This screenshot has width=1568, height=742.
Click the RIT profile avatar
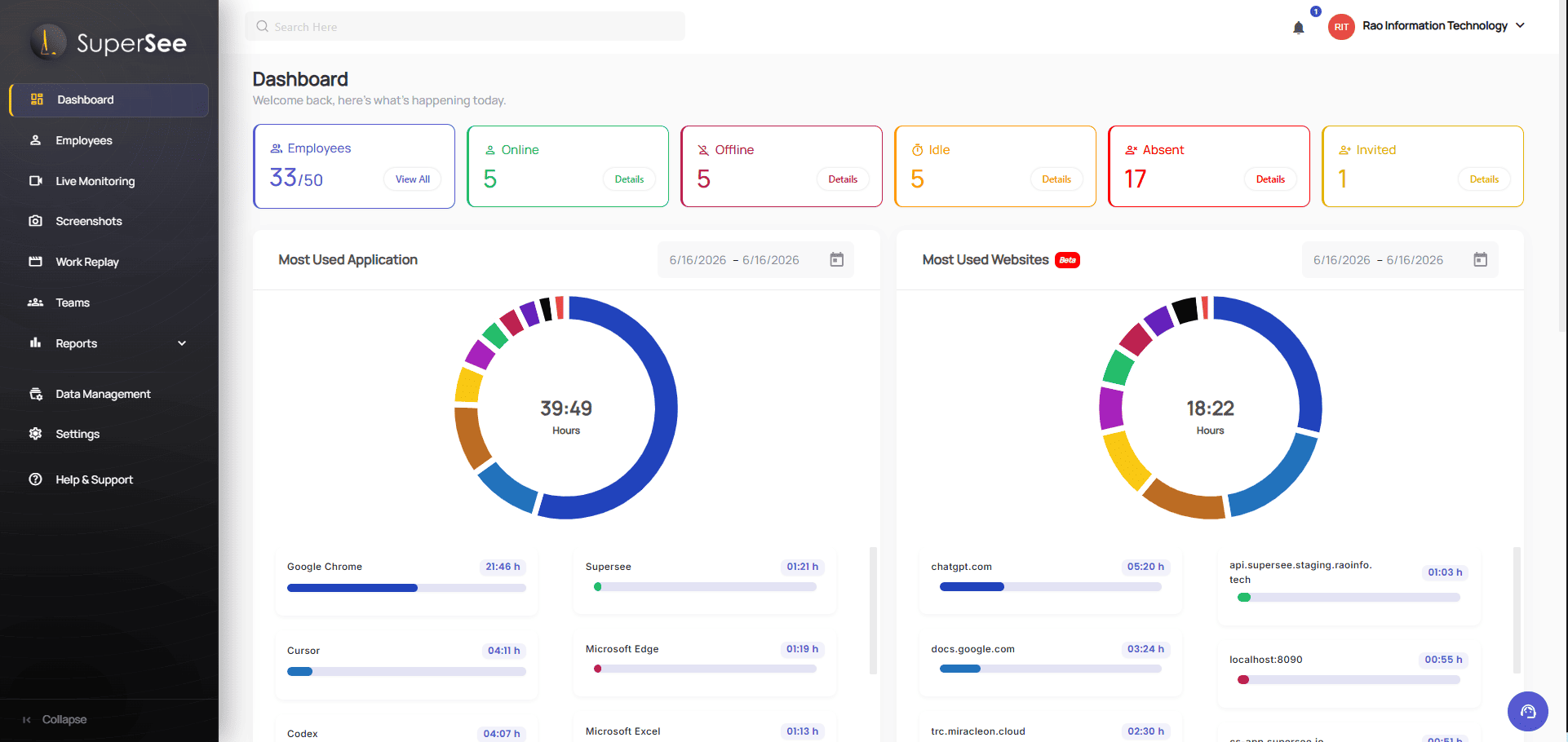pos(1341,27)
